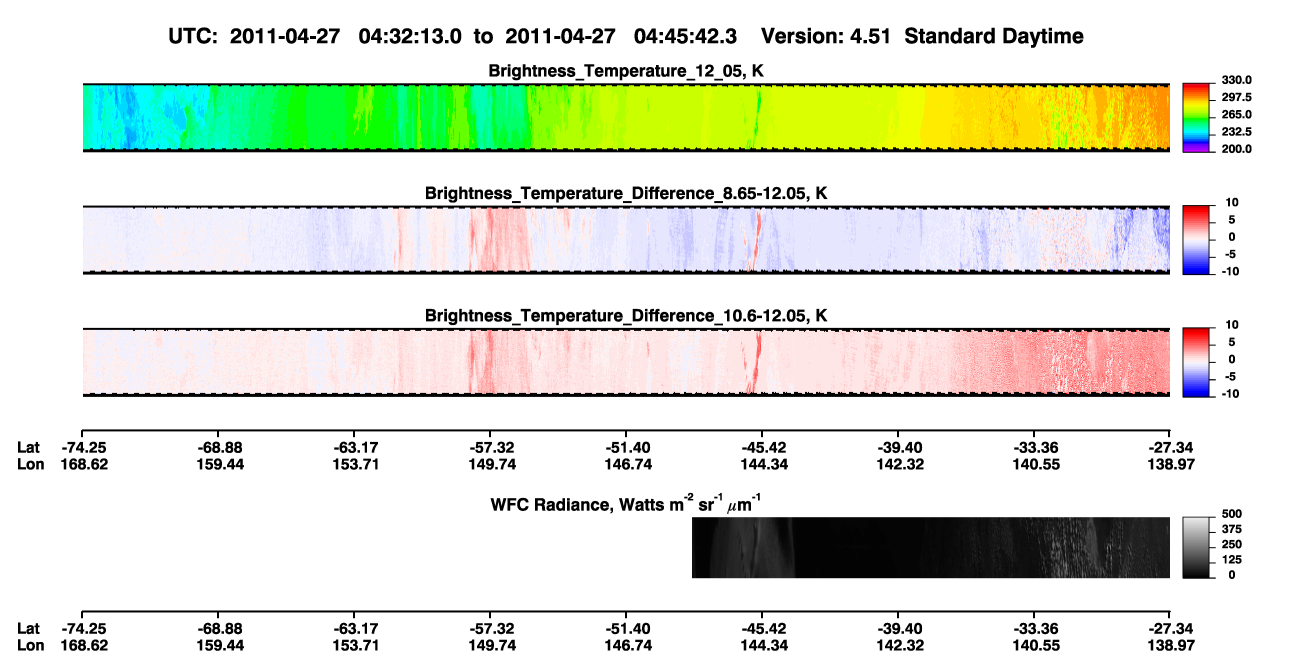This screenshot has width=1300, height=667.
Task: Click latitude -57.32 on the axis under the temperature panels
Action: (x=490, y=448)
